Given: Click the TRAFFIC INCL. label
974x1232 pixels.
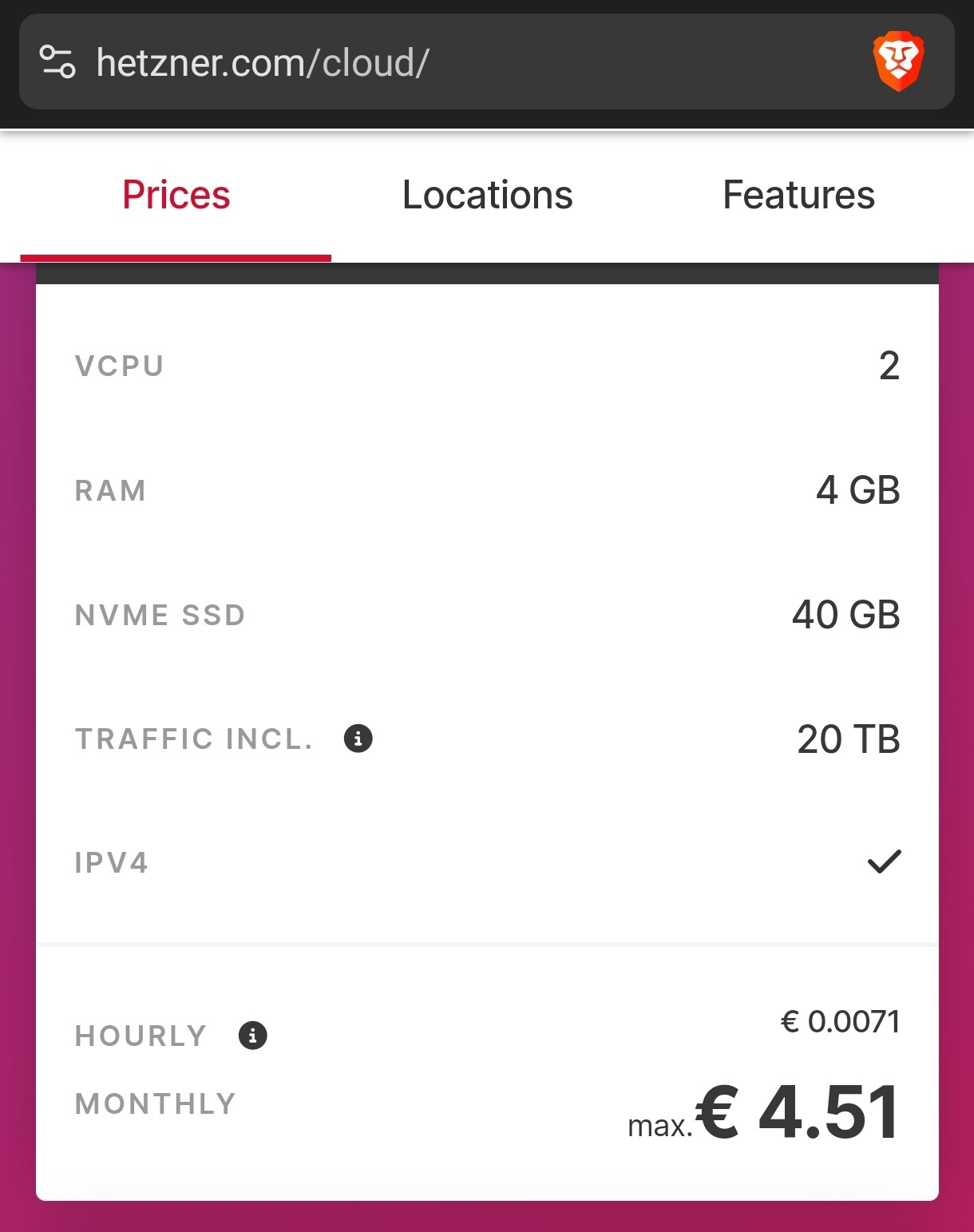Looking at the screenshot, I should pos(194,739).
